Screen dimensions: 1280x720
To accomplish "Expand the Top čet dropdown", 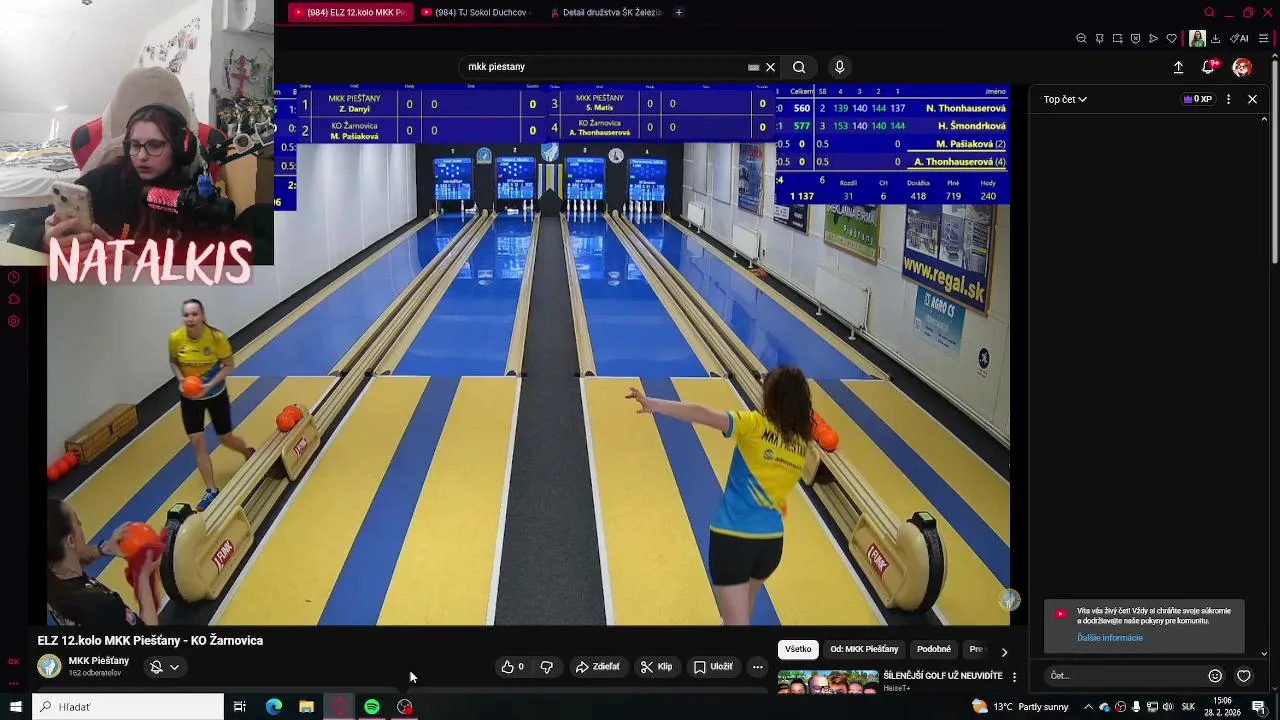I will click(1065, 99).
